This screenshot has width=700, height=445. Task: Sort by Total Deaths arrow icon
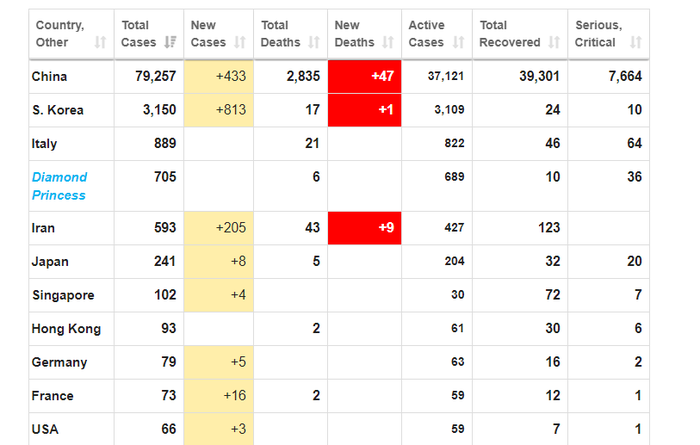314,43
